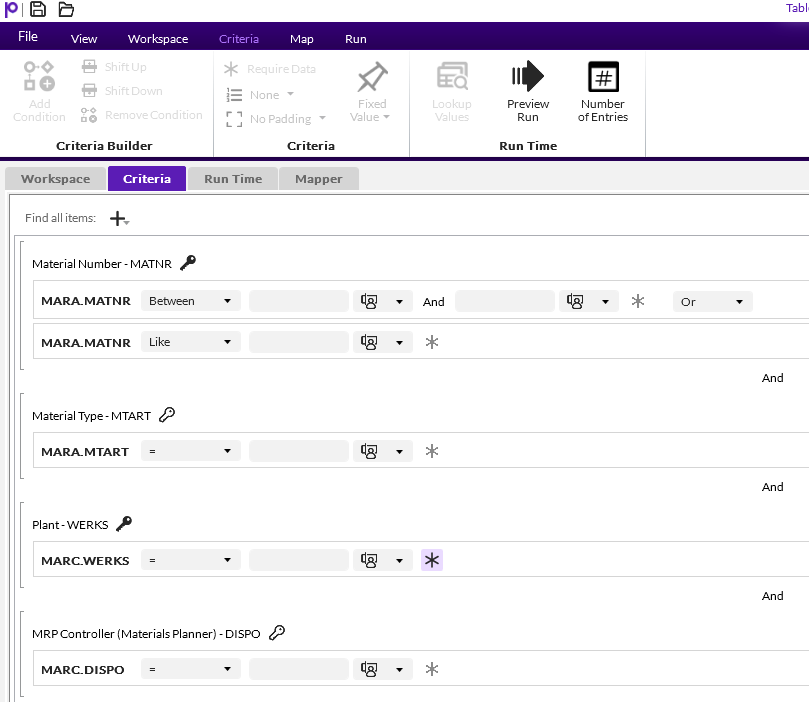The image size is (809, 702).
Task: Switch to the Run Time panel tab
Action: 233,179
